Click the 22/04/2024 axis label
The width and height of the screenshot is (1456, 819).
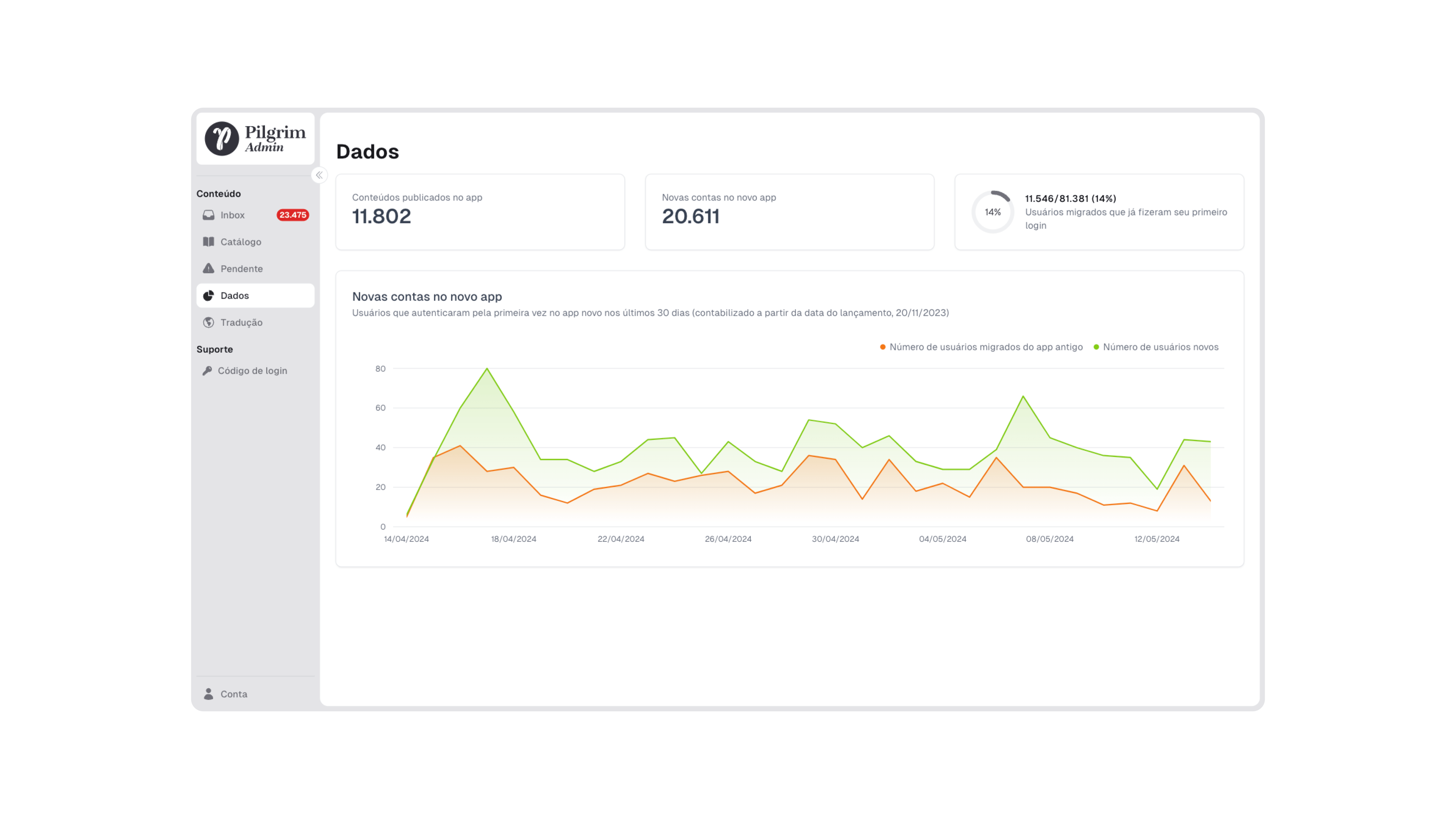[621, 539]
